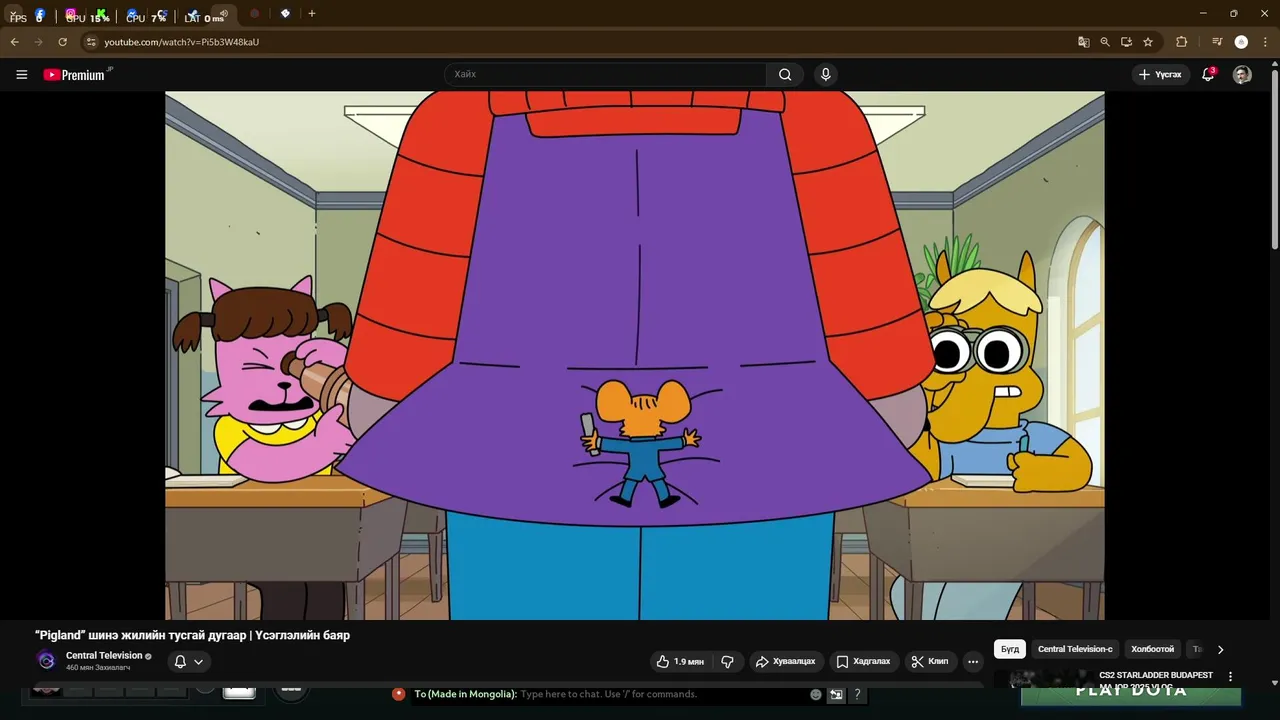This screenshot has width=1280, height=720.
Task: Open the Central Television channel avatar
Action: point(46,660)
